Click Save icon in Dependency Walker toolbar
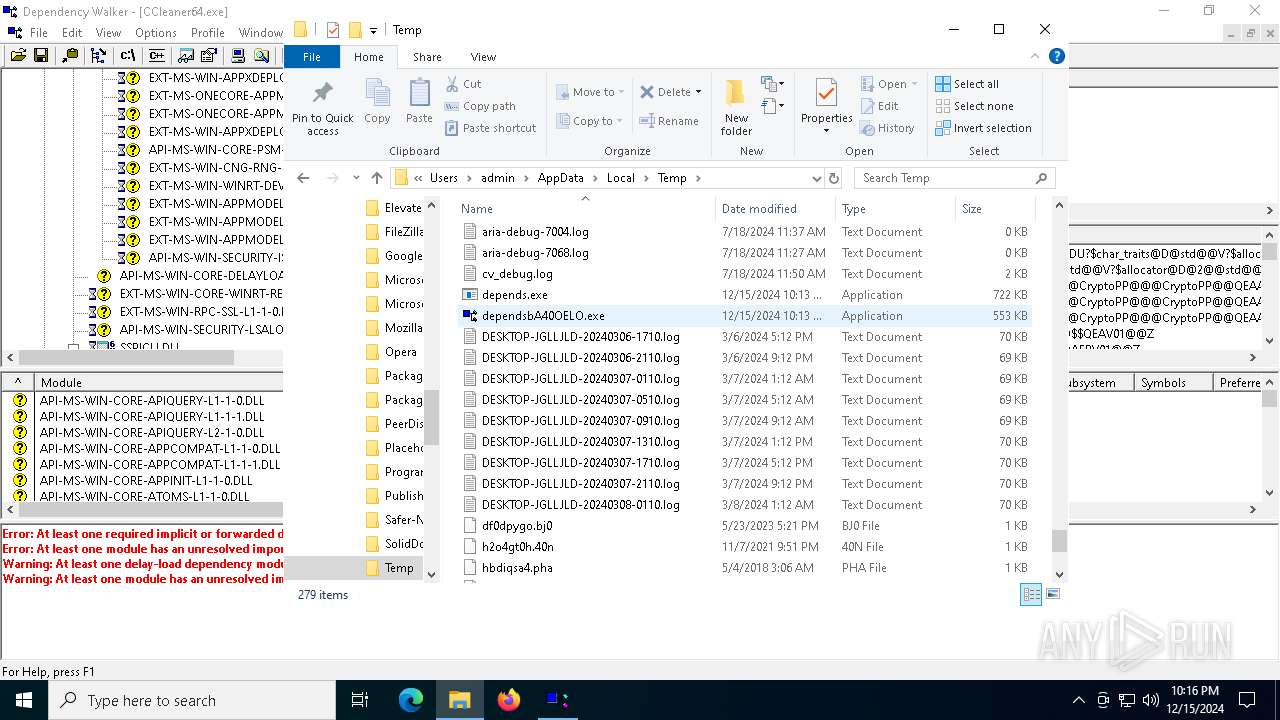 tap(41, 56)
